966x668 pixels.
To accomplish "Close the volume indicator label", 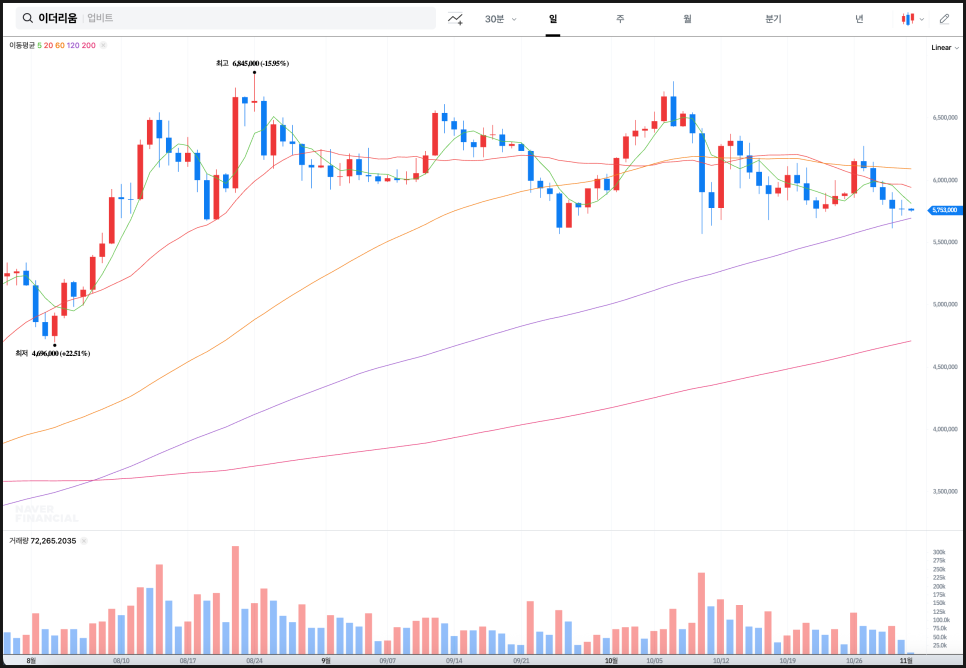I will coord(85,541).
